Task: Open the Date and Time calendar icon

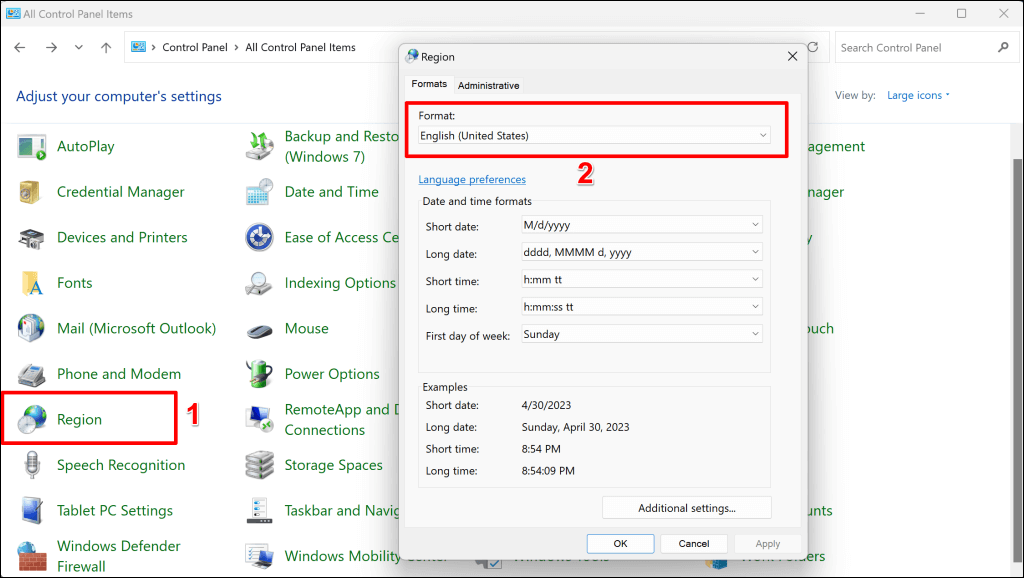Action: pos(259,192)
